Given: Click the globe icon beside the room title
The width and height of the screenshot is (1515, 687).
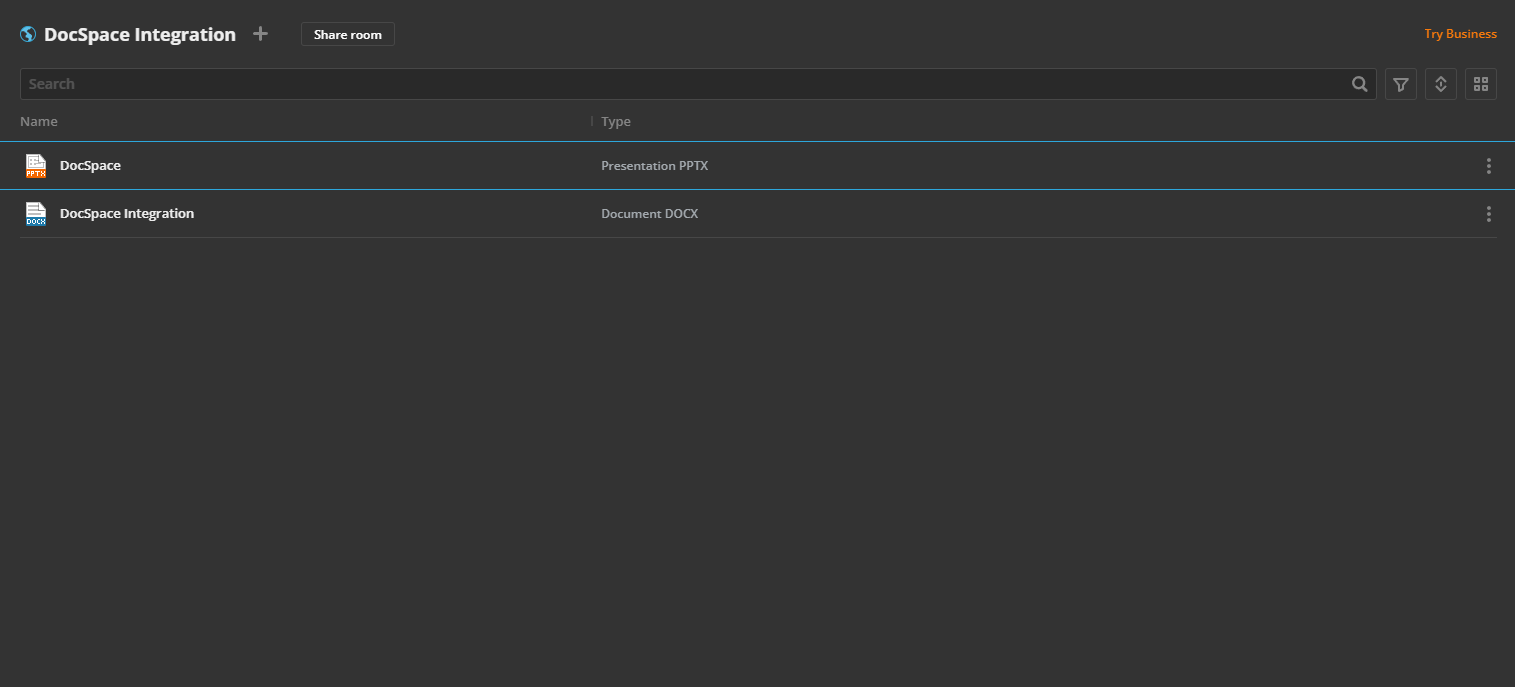Looking at the screenshot, I should pyautogui.click(x=28, y=34).
